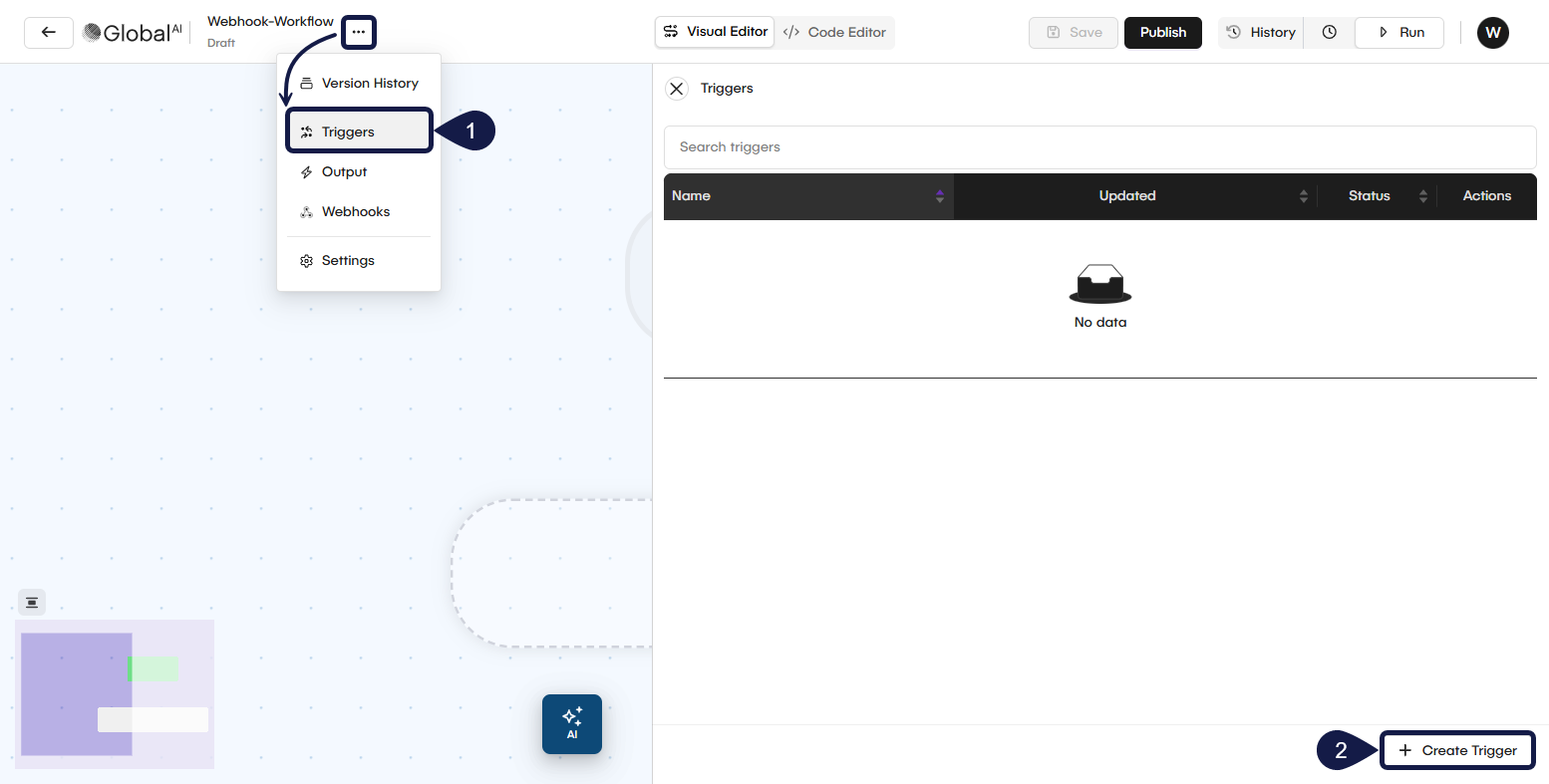Screen dimensions: 1549x784
Task: Click the clock schedule icon
Action: point(1329,32)
